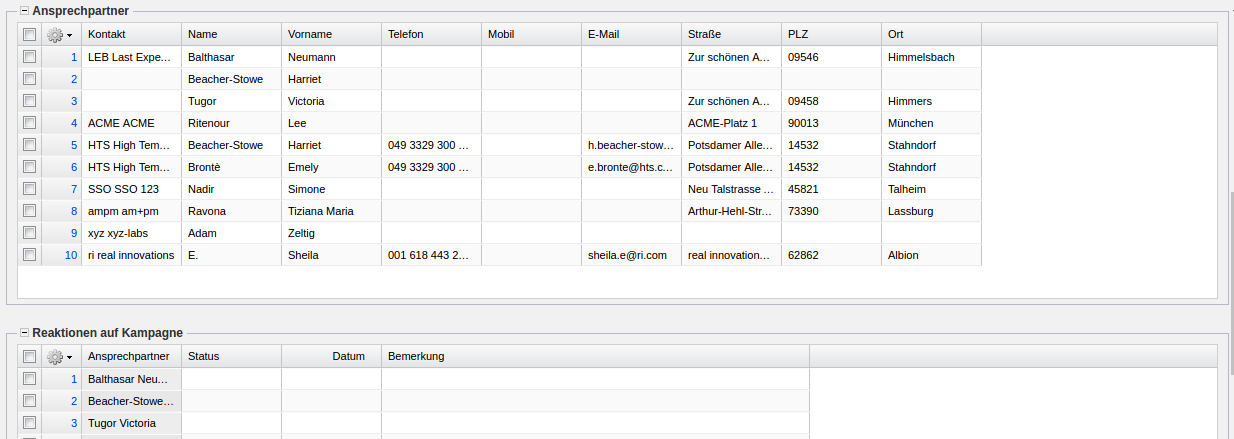Open row number 5 link
Viewport: 1234px width, 439px height.
point(73,145)
